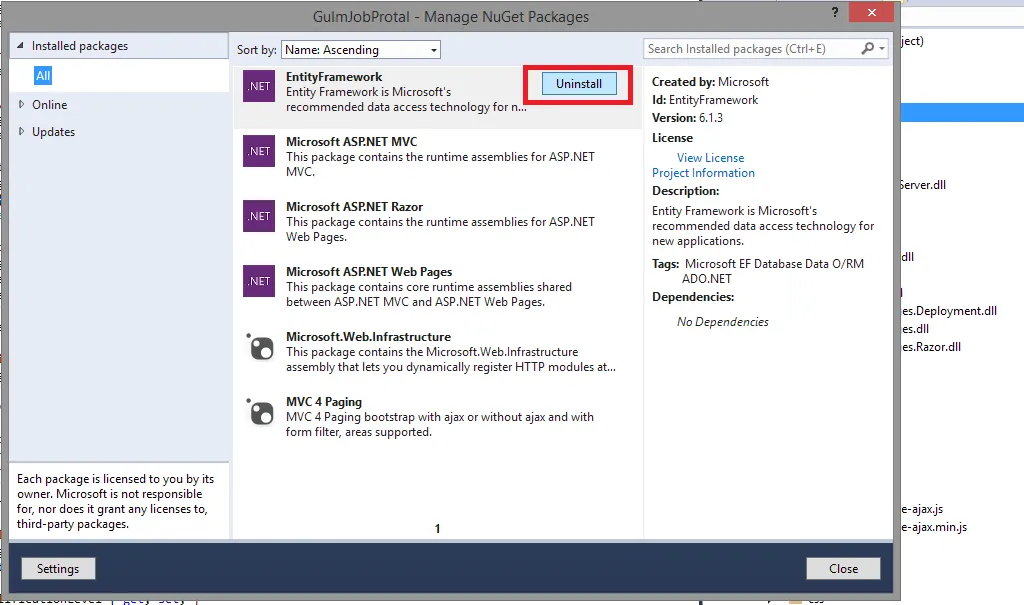Click the Microsoft ASP.NET Web Pages icon
1024x605 pixels.
[x=259, y=281]
